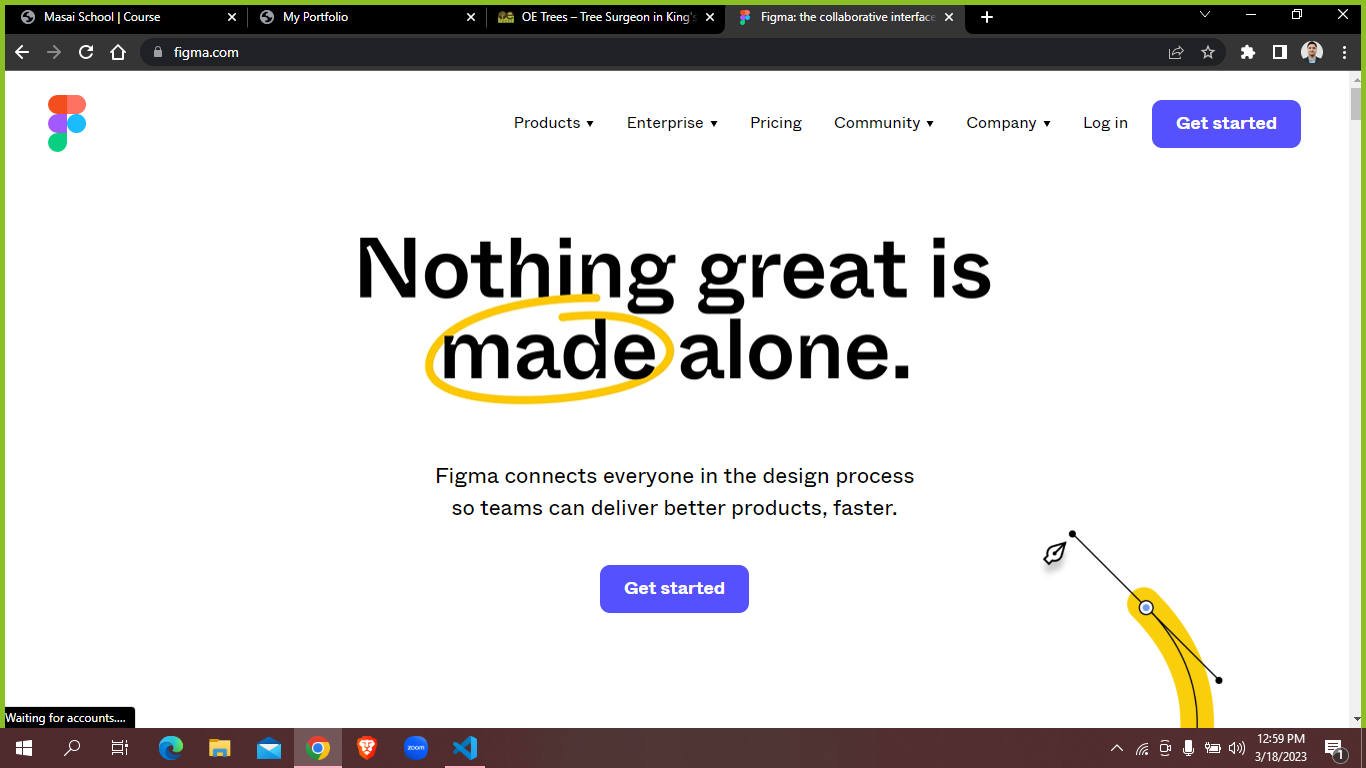Click Get started in the navigation bar
The width and height of the screenshot is (1366, 768).
(1226, 124)
